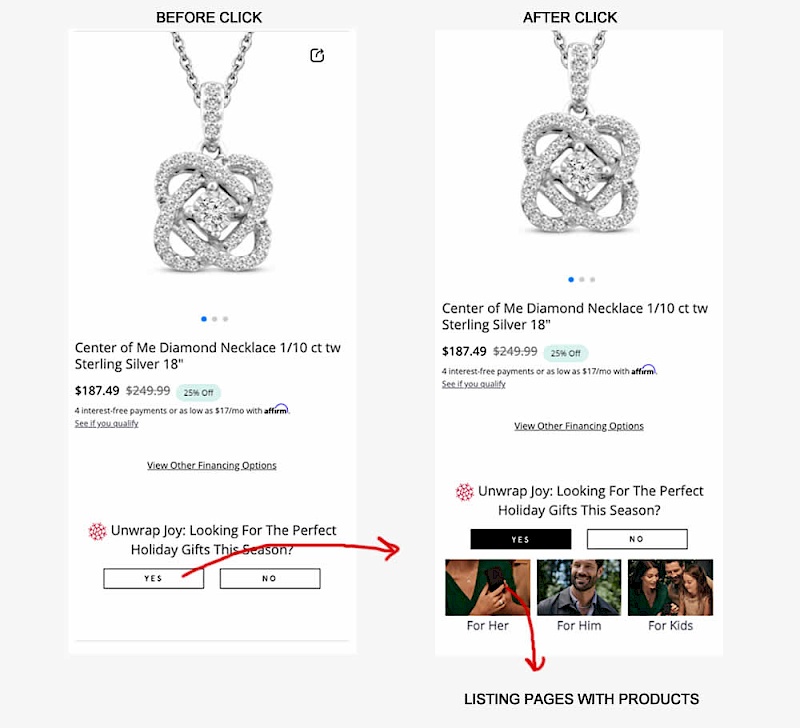Click the share icon above the necklace
The width and height of the screenshot is (800, 728).
[317, 56]
